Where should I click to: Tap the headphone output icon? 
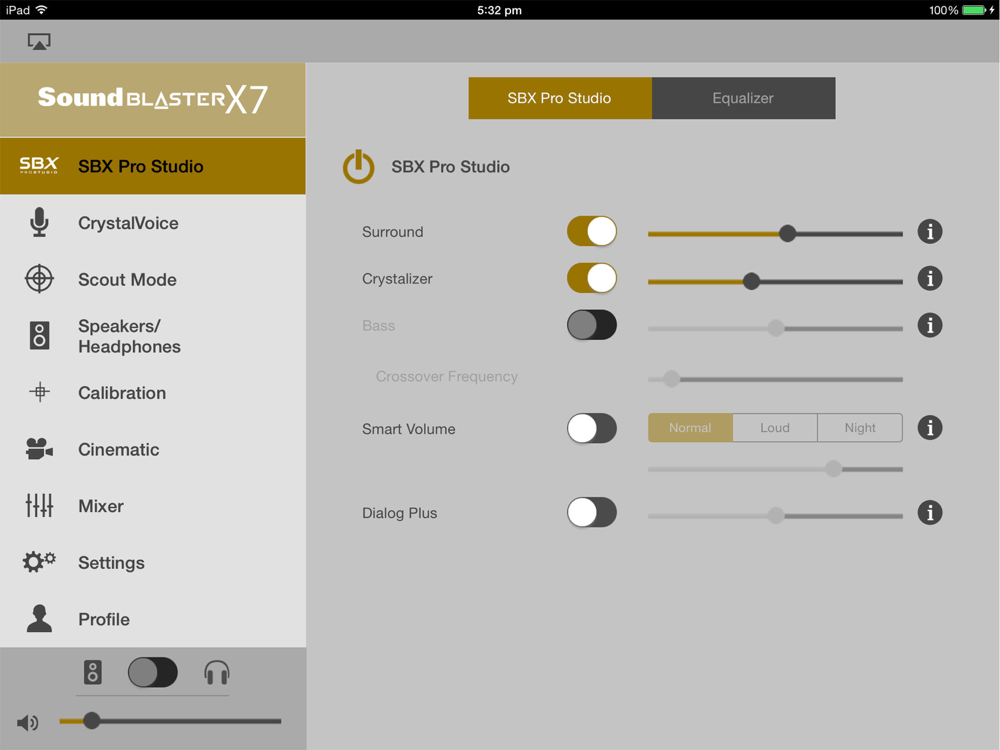click(217, 673)
